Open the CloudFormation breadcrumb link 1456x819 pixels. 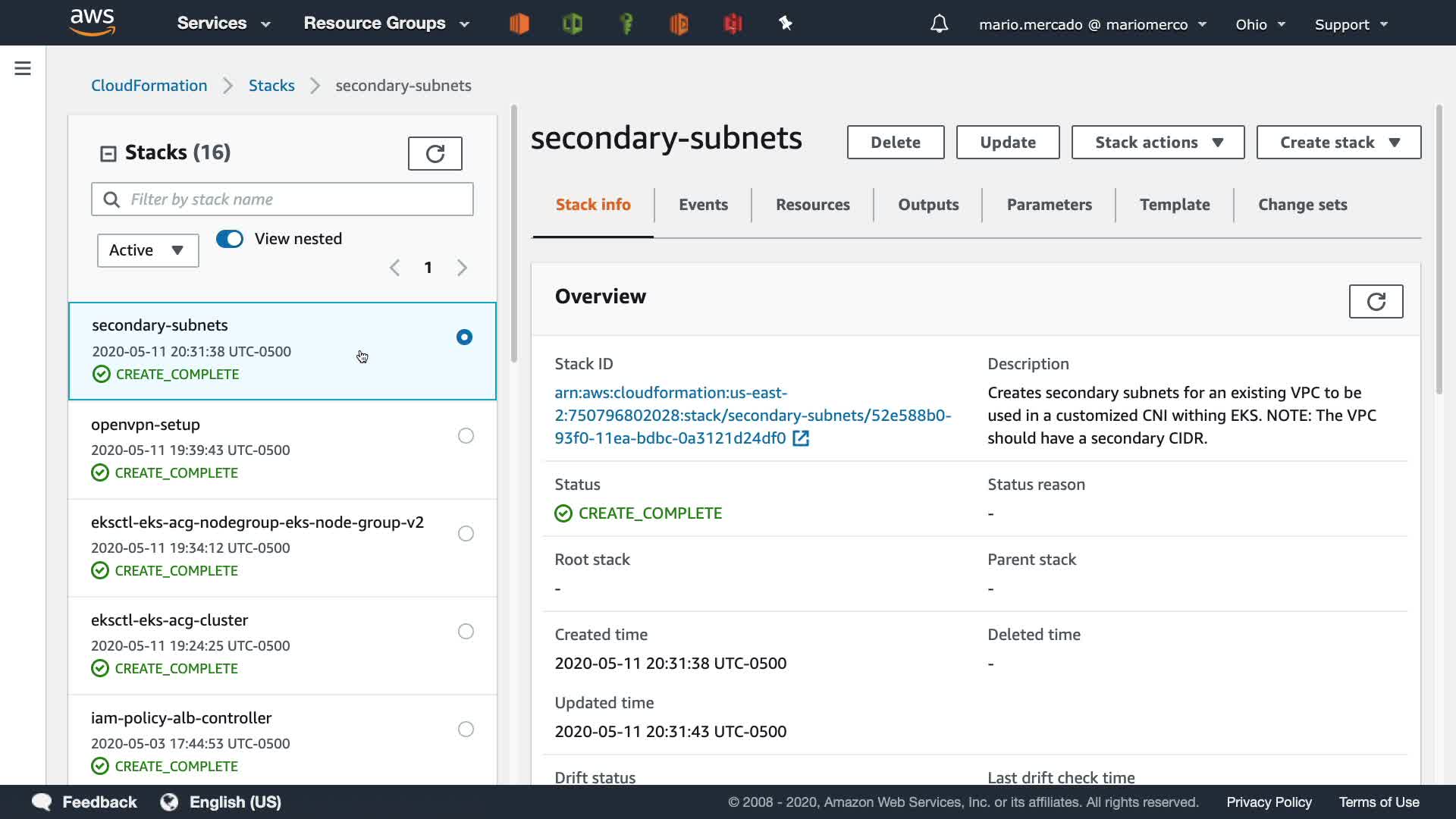[x=149, y=86]
